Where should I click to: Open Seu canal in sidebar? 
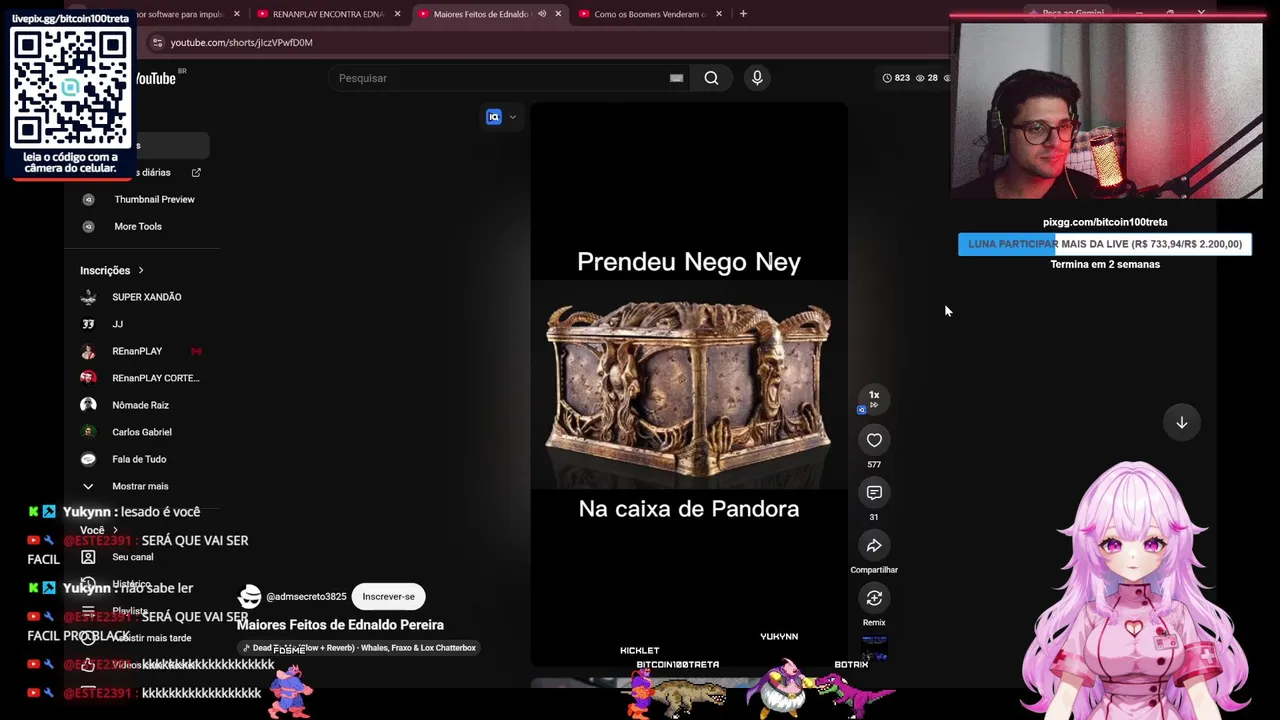(x=133, y=557)
